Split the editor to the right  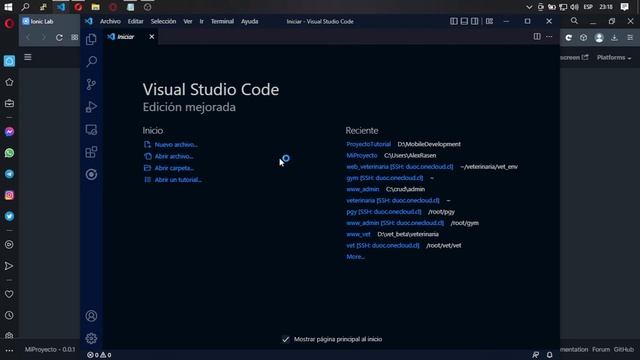click(x=537, y=37)
